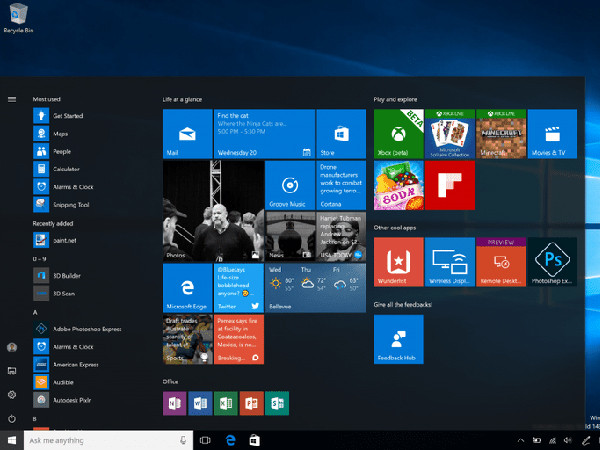Viewport: 600px width, 450px height.
Task: Open the Twitter tile
Action: 239,288
